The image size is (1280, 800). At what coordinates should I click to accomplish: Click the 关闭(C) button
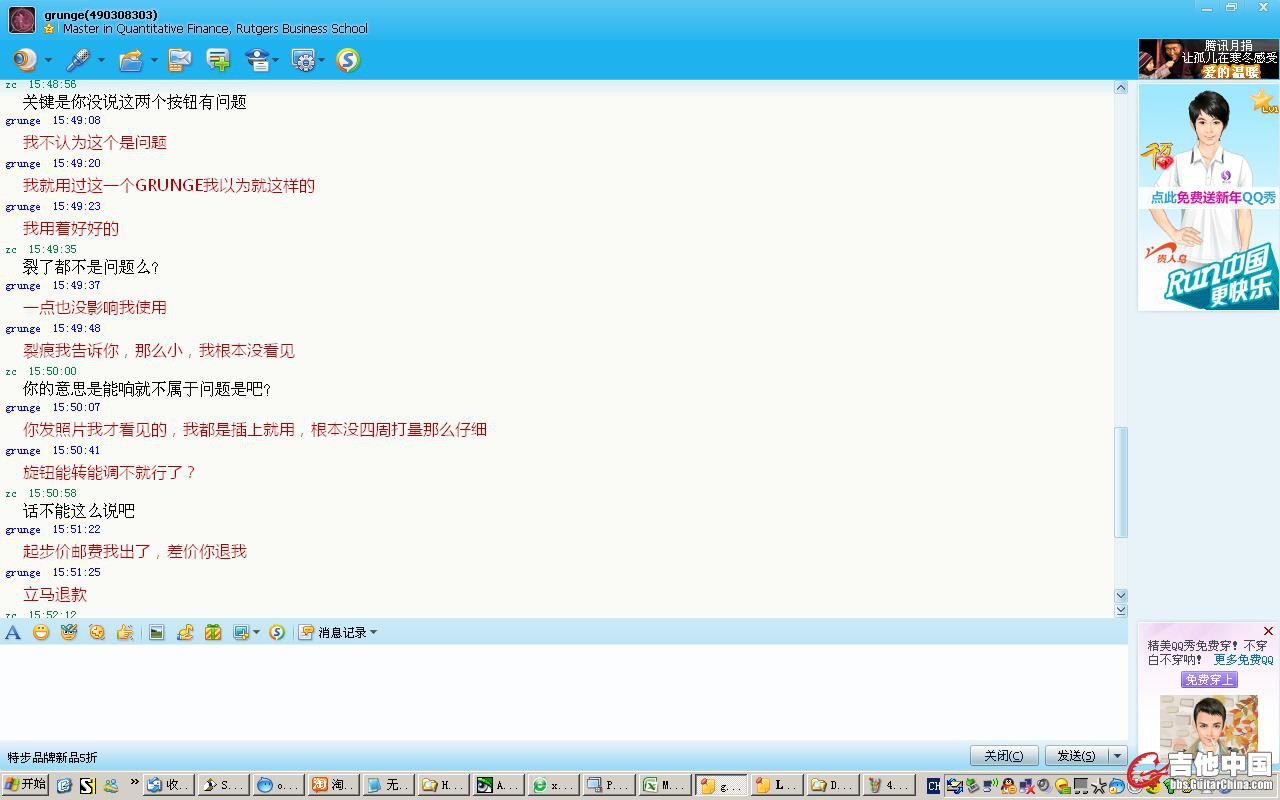1004,756
